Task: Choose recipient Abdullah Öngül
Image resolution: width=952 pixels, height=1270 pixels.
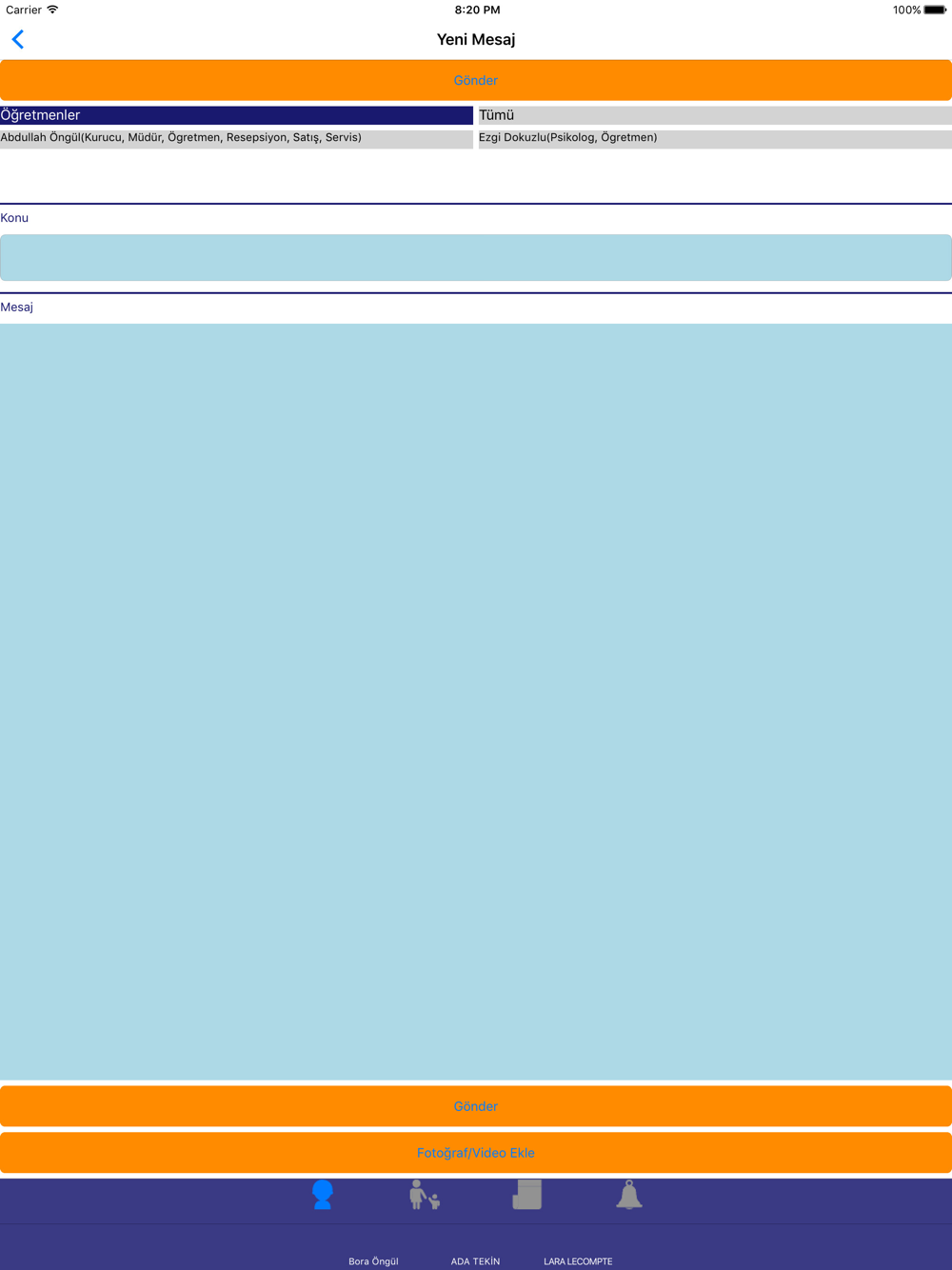Action: pos(236,138)
